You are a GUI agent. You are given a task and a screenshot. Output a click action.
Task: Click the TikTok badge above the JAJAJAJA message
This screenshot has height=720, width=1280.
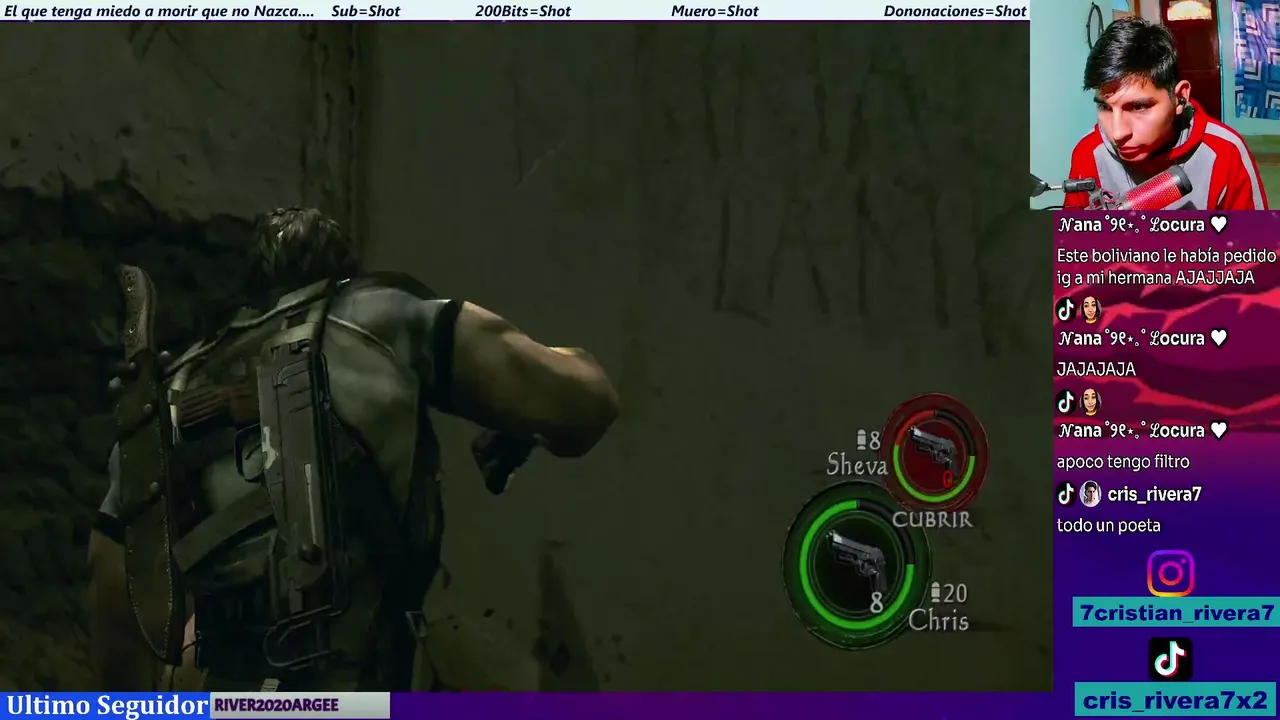[x=1065, y=310]
